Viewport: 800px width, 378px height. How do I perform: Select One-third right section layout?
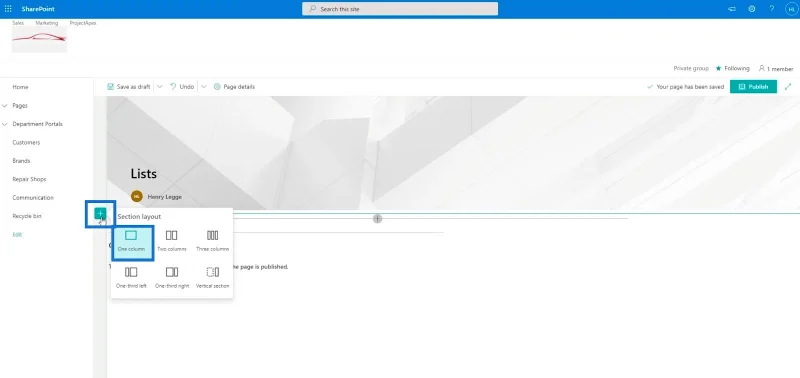[x=172, y=278]
